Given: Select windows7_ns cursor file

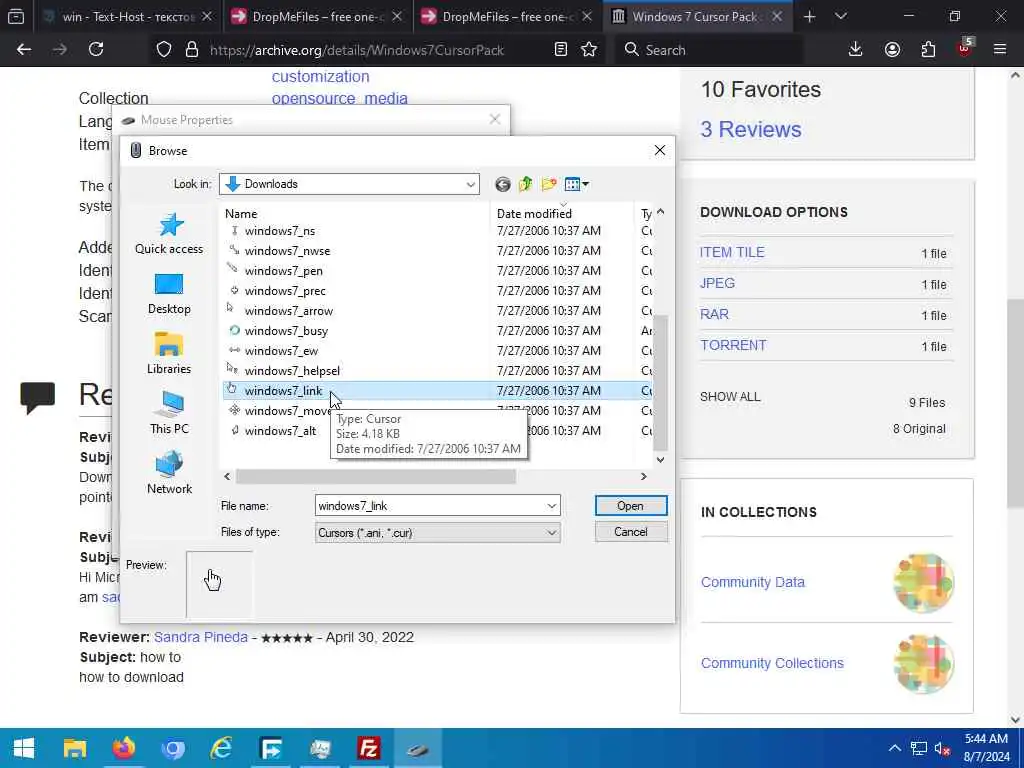Looking at the screenshot, I should tap(280, 231).
